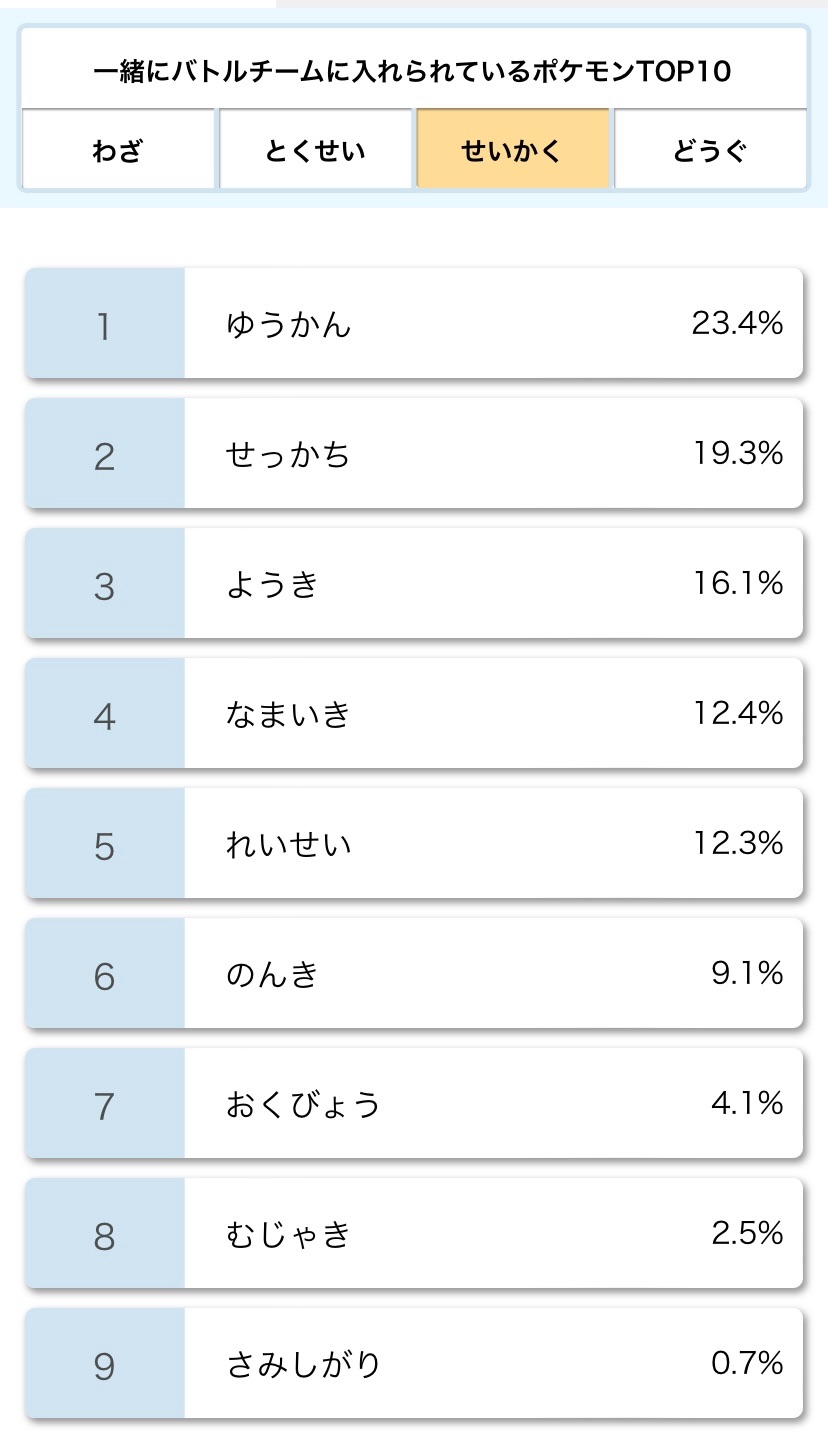Click the rank number 9 cell
Screen dimensions: 828x1447
pyautogui.click(x=105, y=1363)
